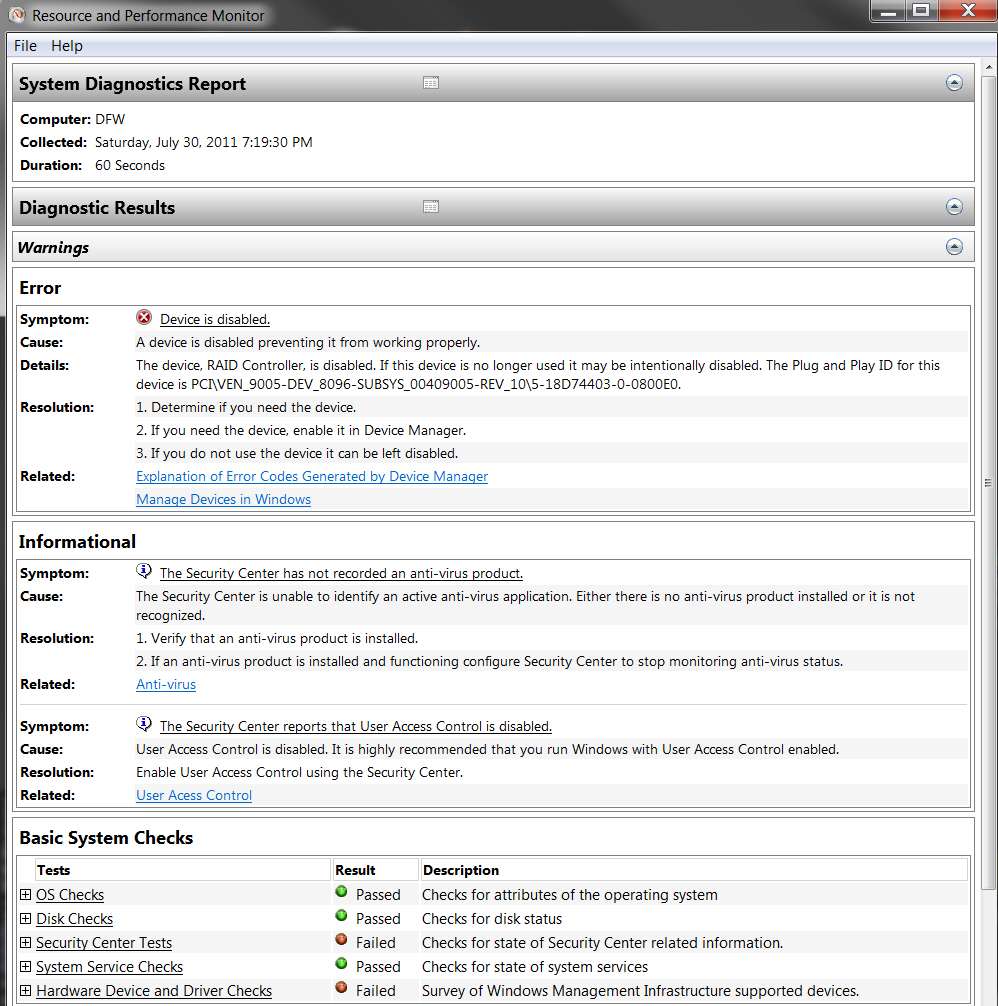Open the User Acess Control related link
The width and height of the screenshot is (998, 1006).
[194, 795]
